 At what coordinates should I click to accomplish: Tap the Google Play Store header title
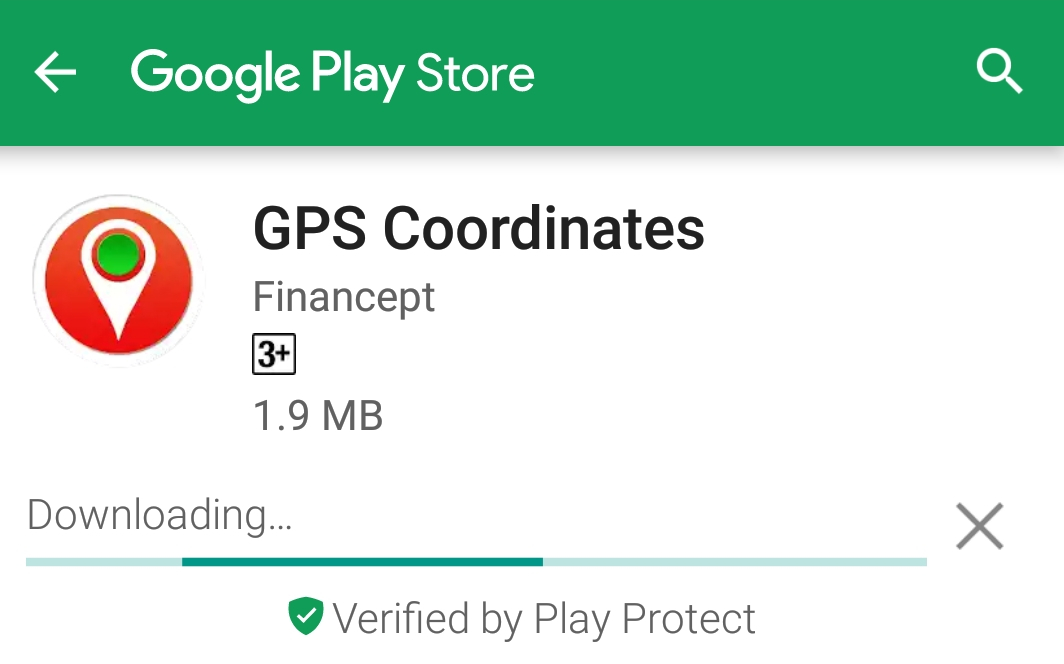click(332, 75)
